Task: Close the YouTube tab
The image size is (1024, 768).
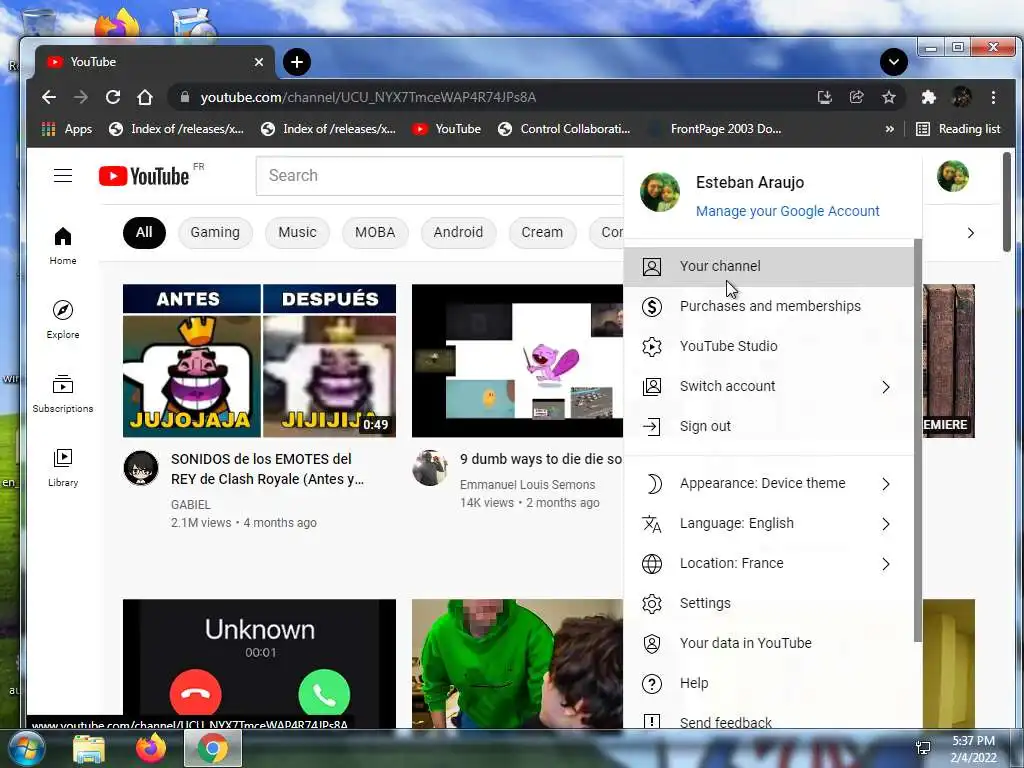Action: [259, 62]
